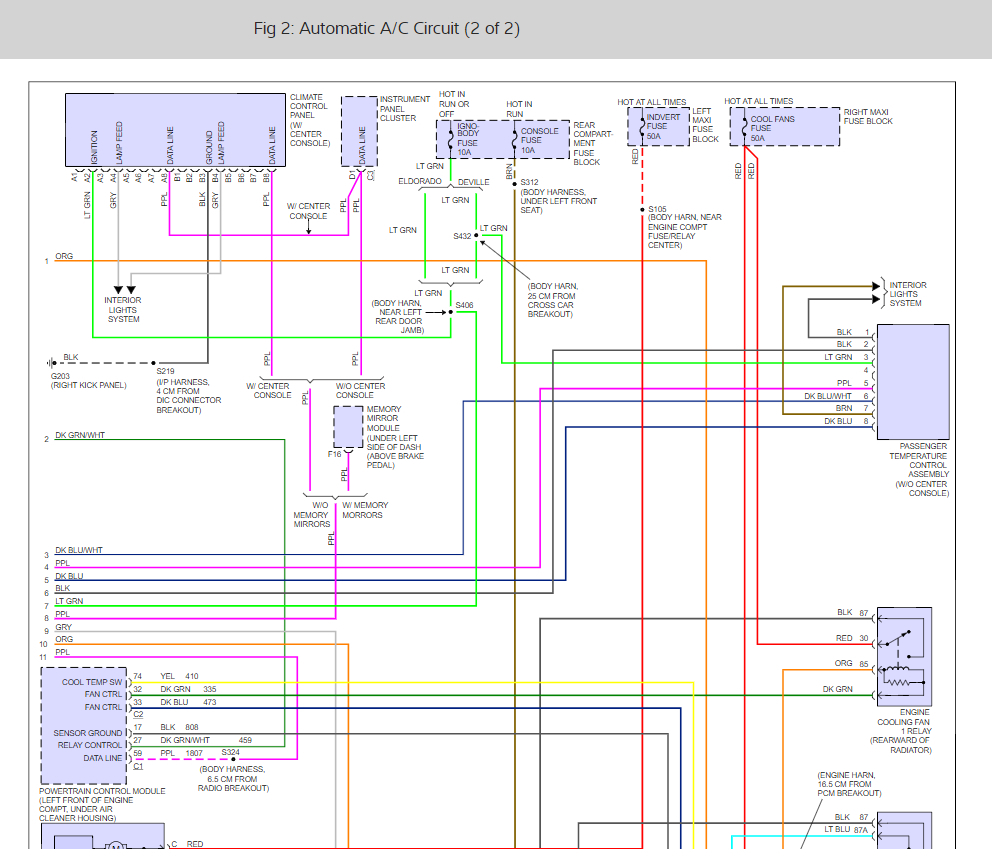Select the Climate Control Panel component box
Image resolution: width=992 pixels, height=859 pixels.
(x=175, y=130)
